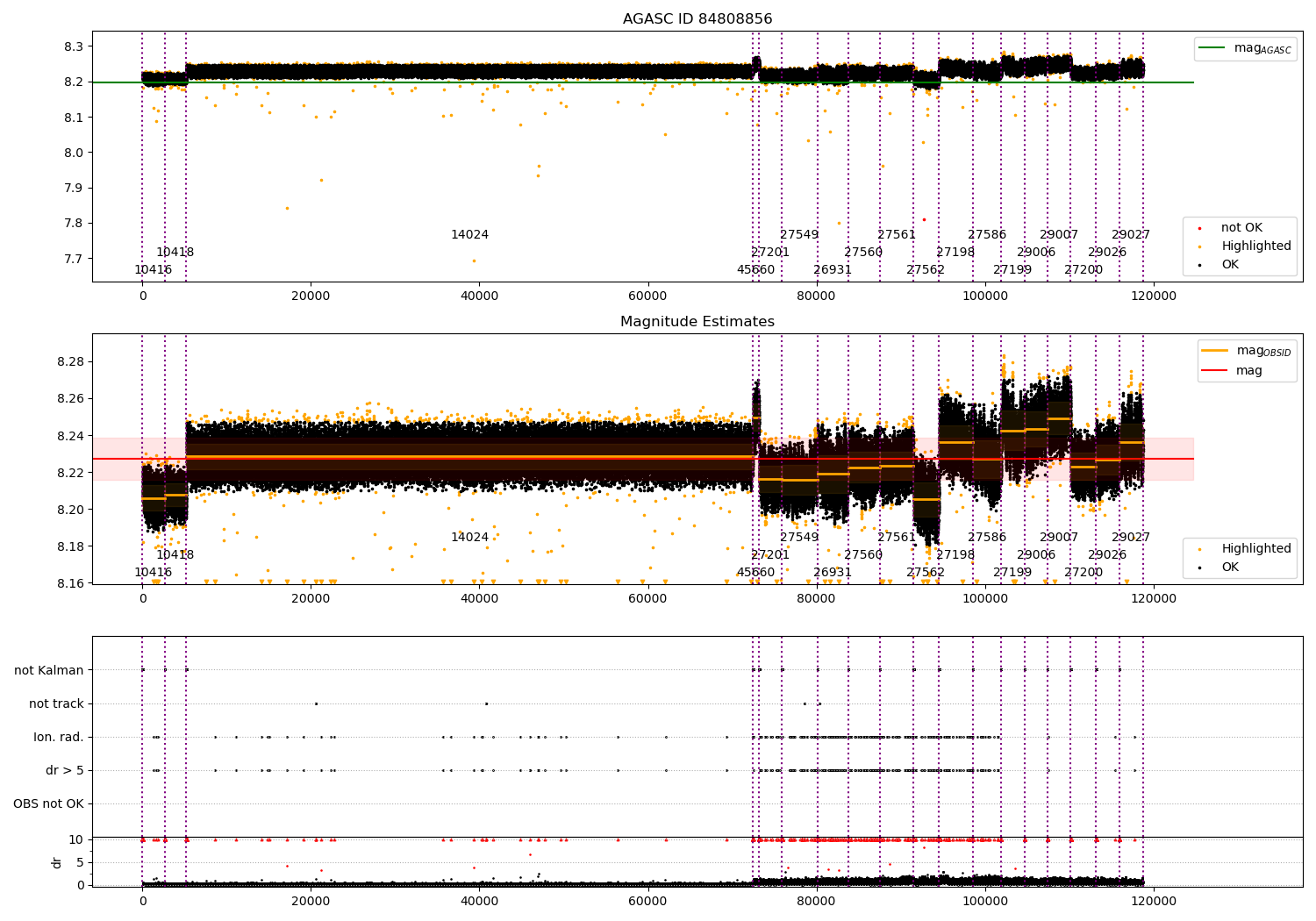The width and height of the screenshot is (1316, 921).
Task: Click obsid label '10416' in the top plot
Action: tap(154, 270)
